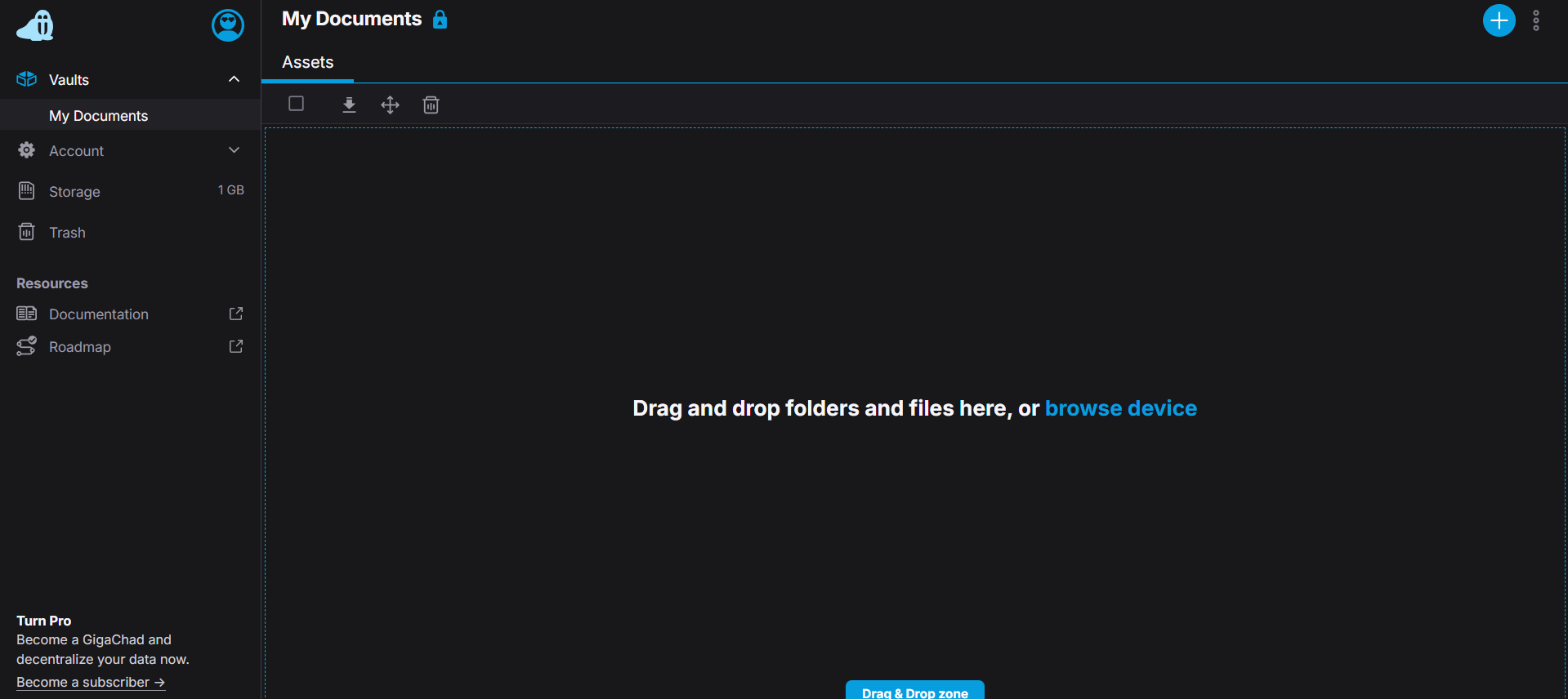Click the Turn Pro heading
The image size is (1568, 699).
click(44, 621)
